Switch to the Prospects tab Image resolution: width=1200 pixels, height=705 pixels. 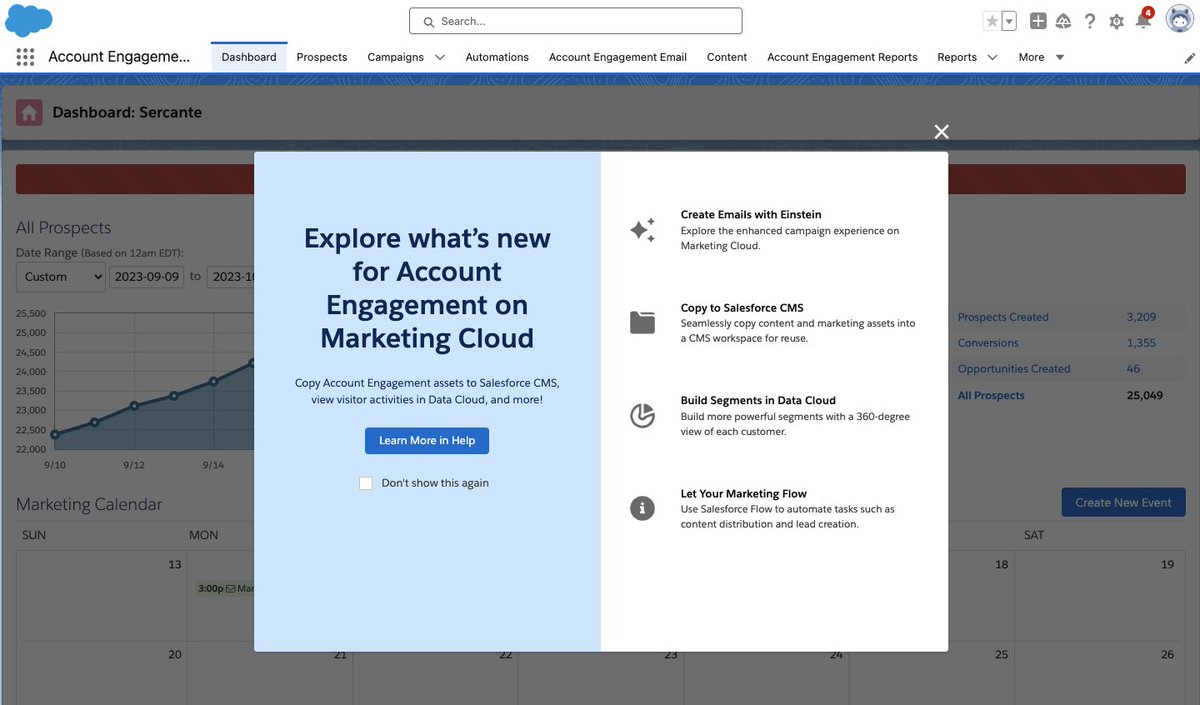(x=321, y=57)
